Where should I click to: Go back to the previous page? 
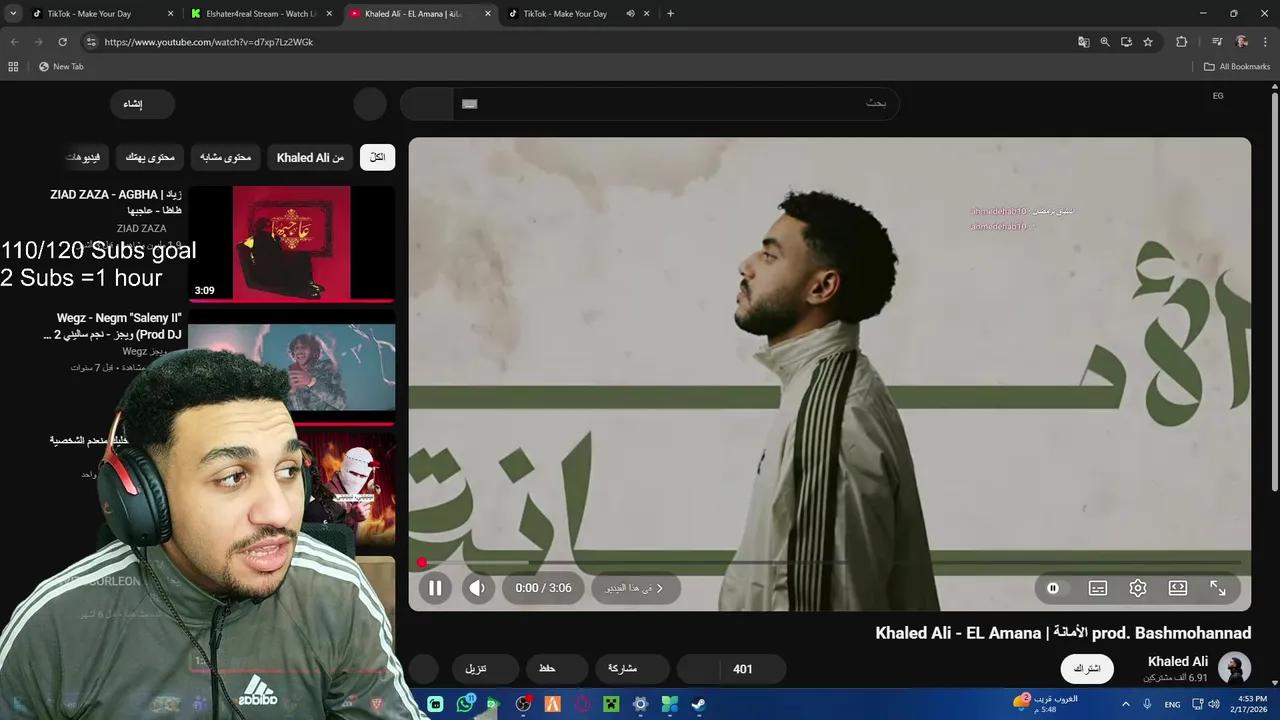[14, 42]
